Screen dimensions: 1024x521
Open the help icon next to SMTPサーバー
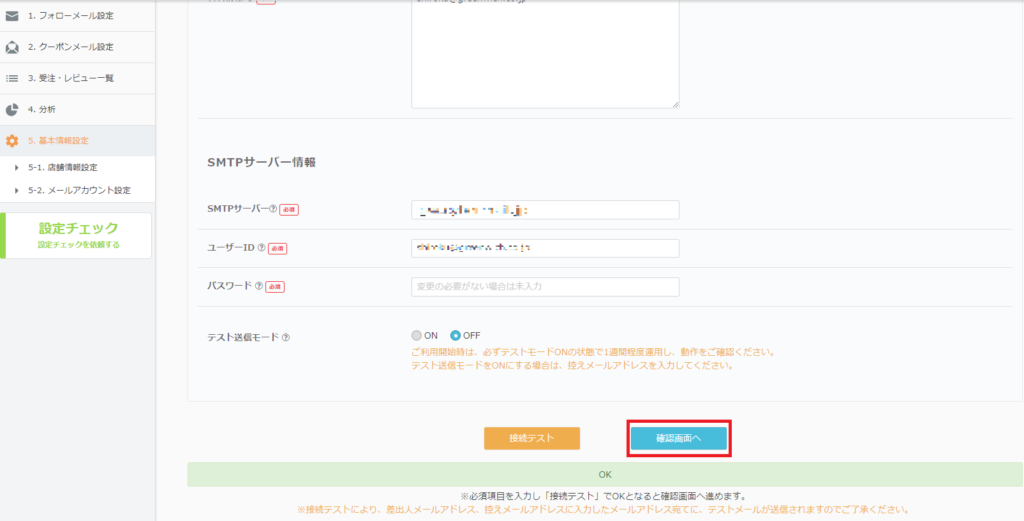click(x=273, y=210)
